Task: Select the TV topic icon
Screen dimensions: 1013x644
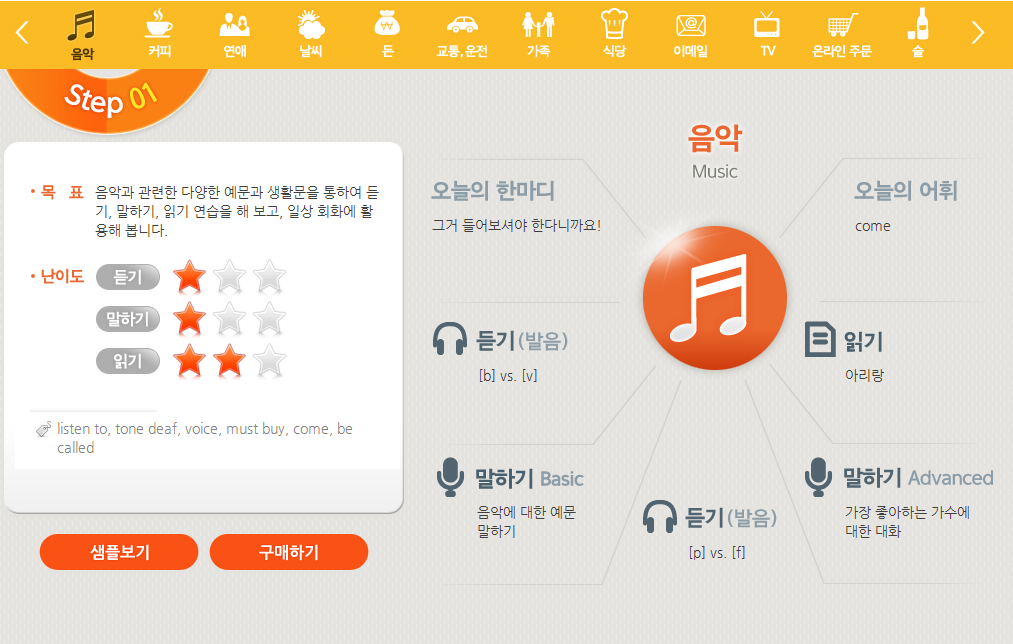Action: (x=767, y=25)
